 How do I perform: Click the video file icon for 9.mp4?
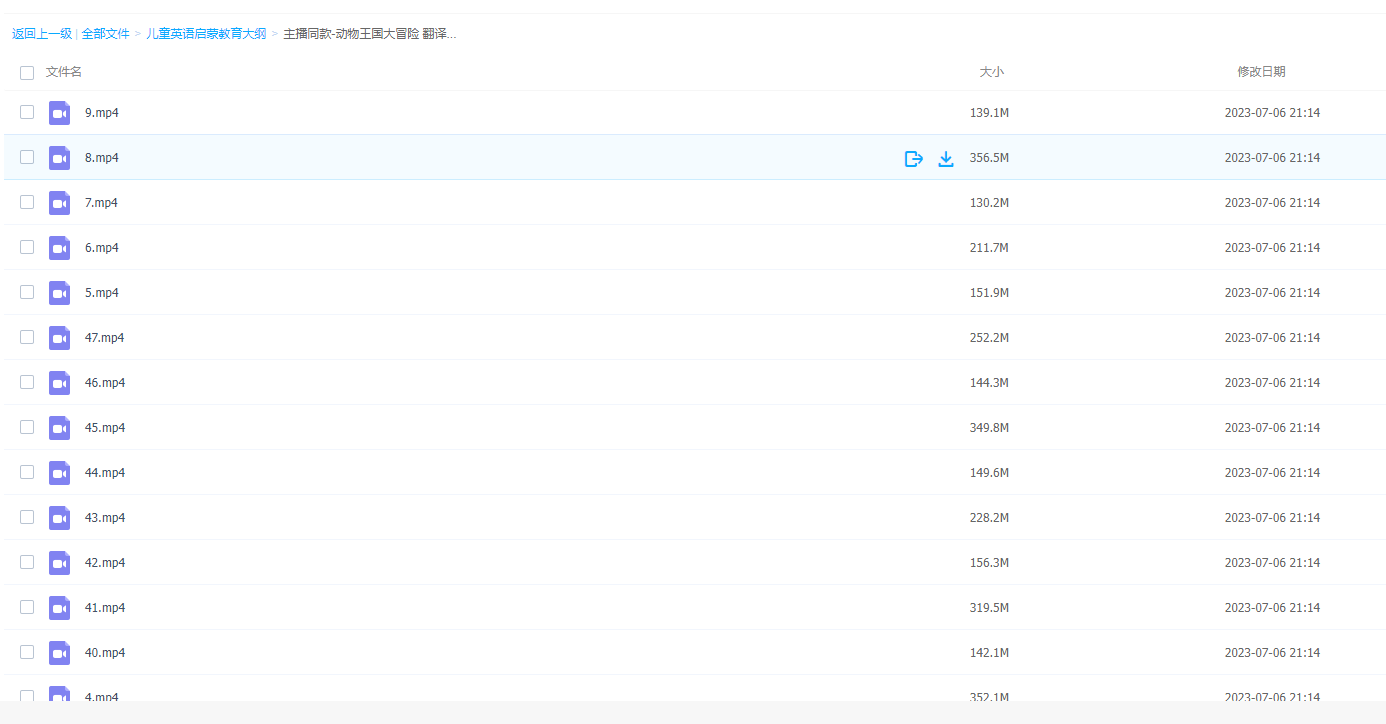click(x=59, y=113)
